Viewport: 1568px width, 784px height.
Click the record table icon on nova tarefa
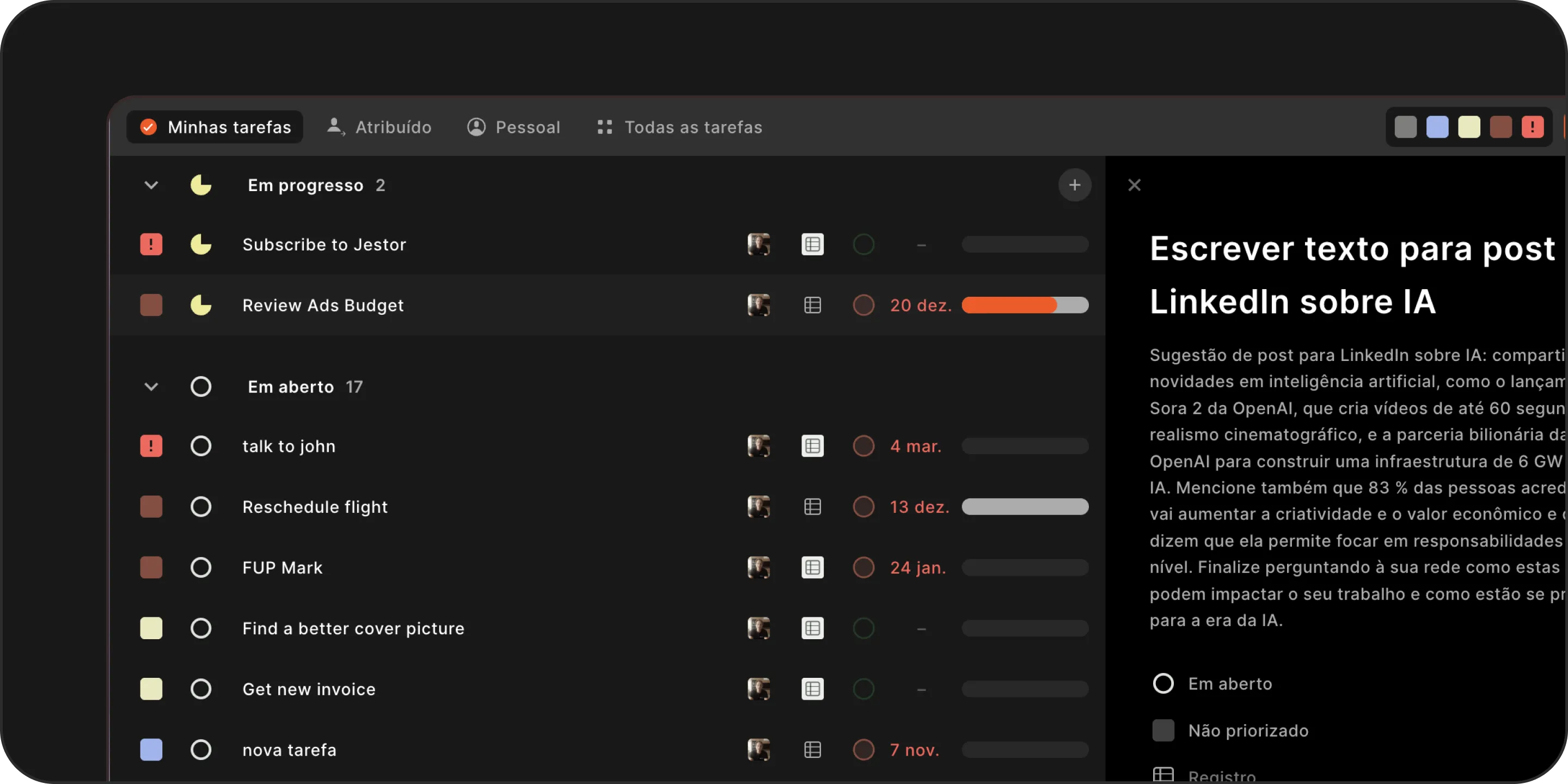[x=812, y=750]
